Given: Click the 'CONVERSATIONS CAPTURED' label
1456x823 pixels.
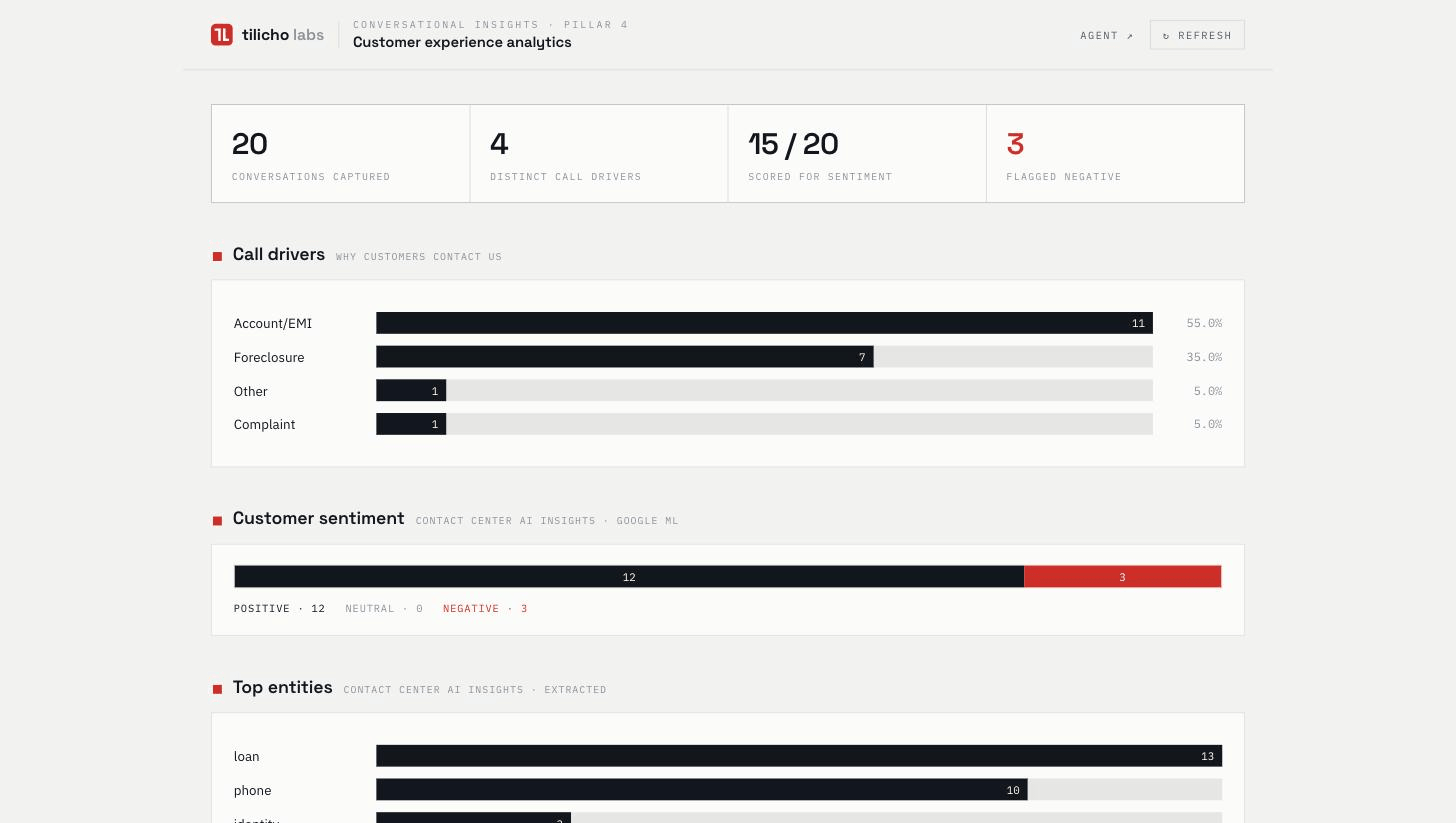Looking at the screenshot, I should click(311, 177).
